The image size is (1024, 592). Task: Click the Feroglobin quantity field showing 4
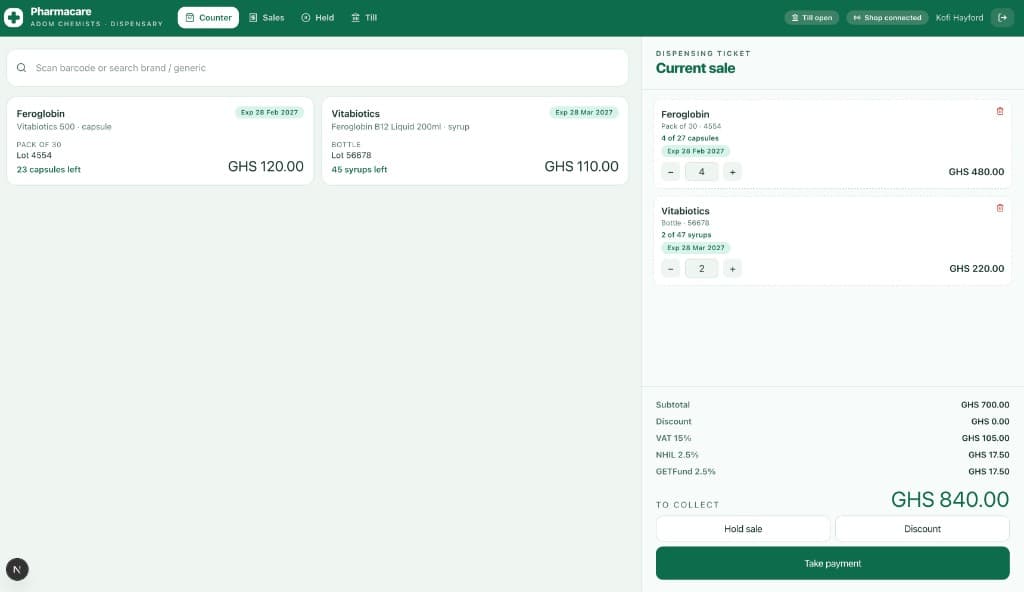pyautogui.click(x=701, y=172)
